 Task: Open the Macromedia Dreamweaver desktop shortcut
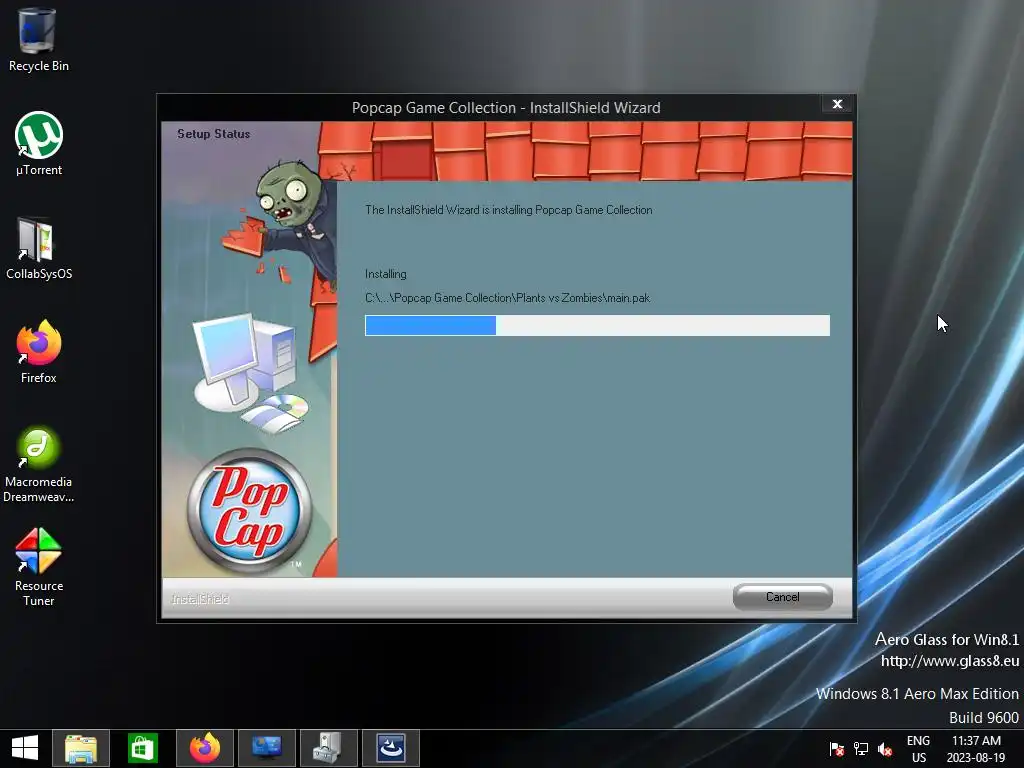(x=39, y=464)
